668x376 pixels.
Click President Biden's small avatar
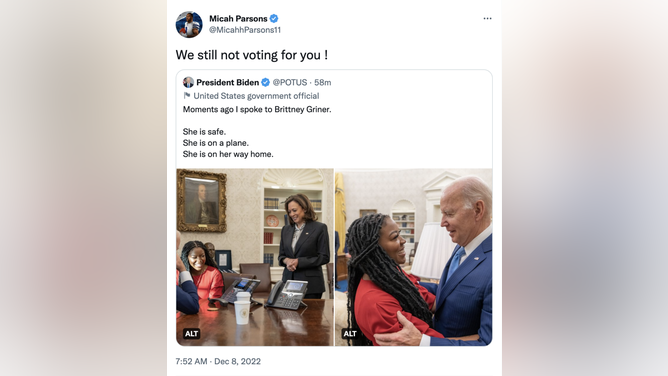188,82
